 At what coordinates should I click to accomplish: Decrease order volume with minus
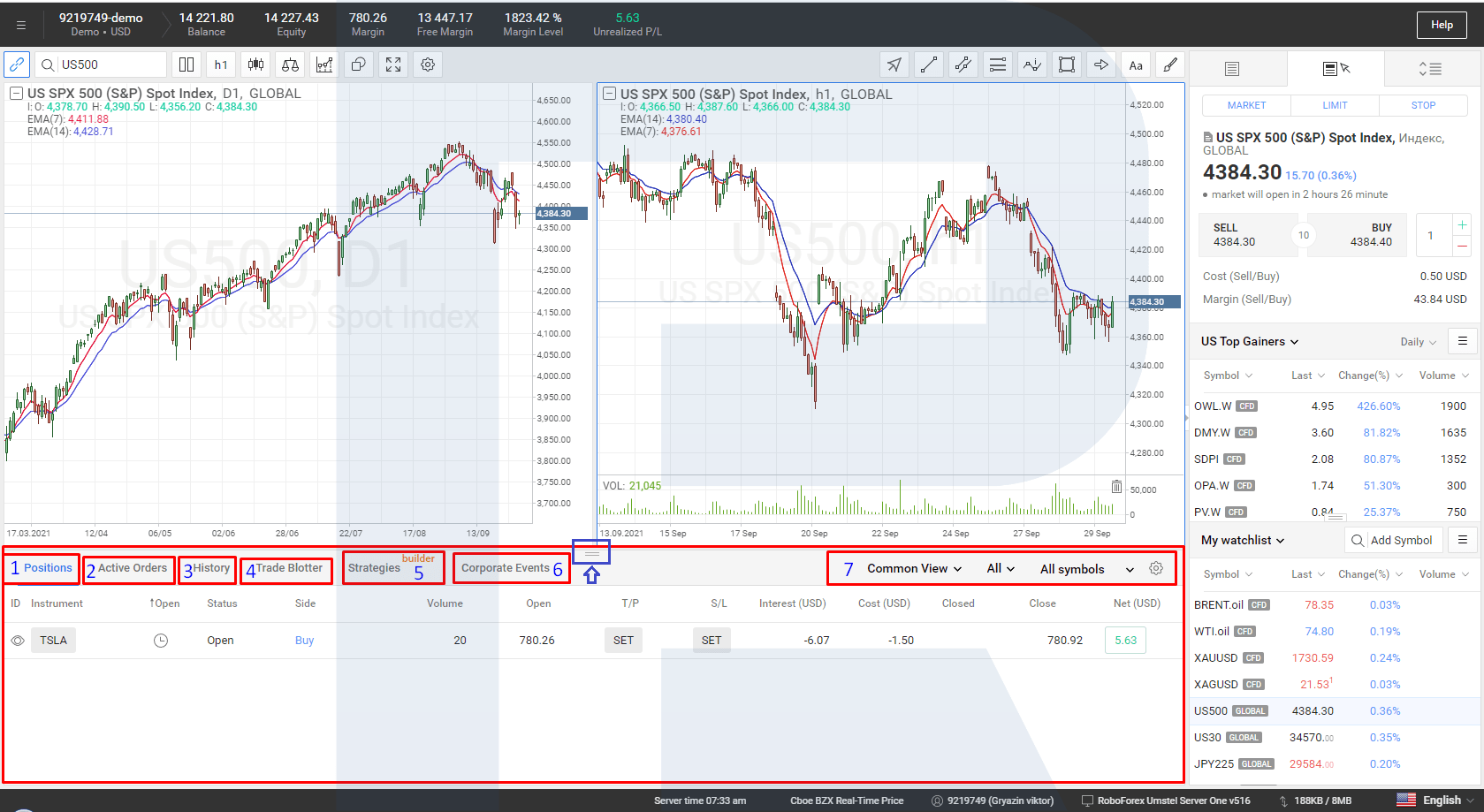1462,247
